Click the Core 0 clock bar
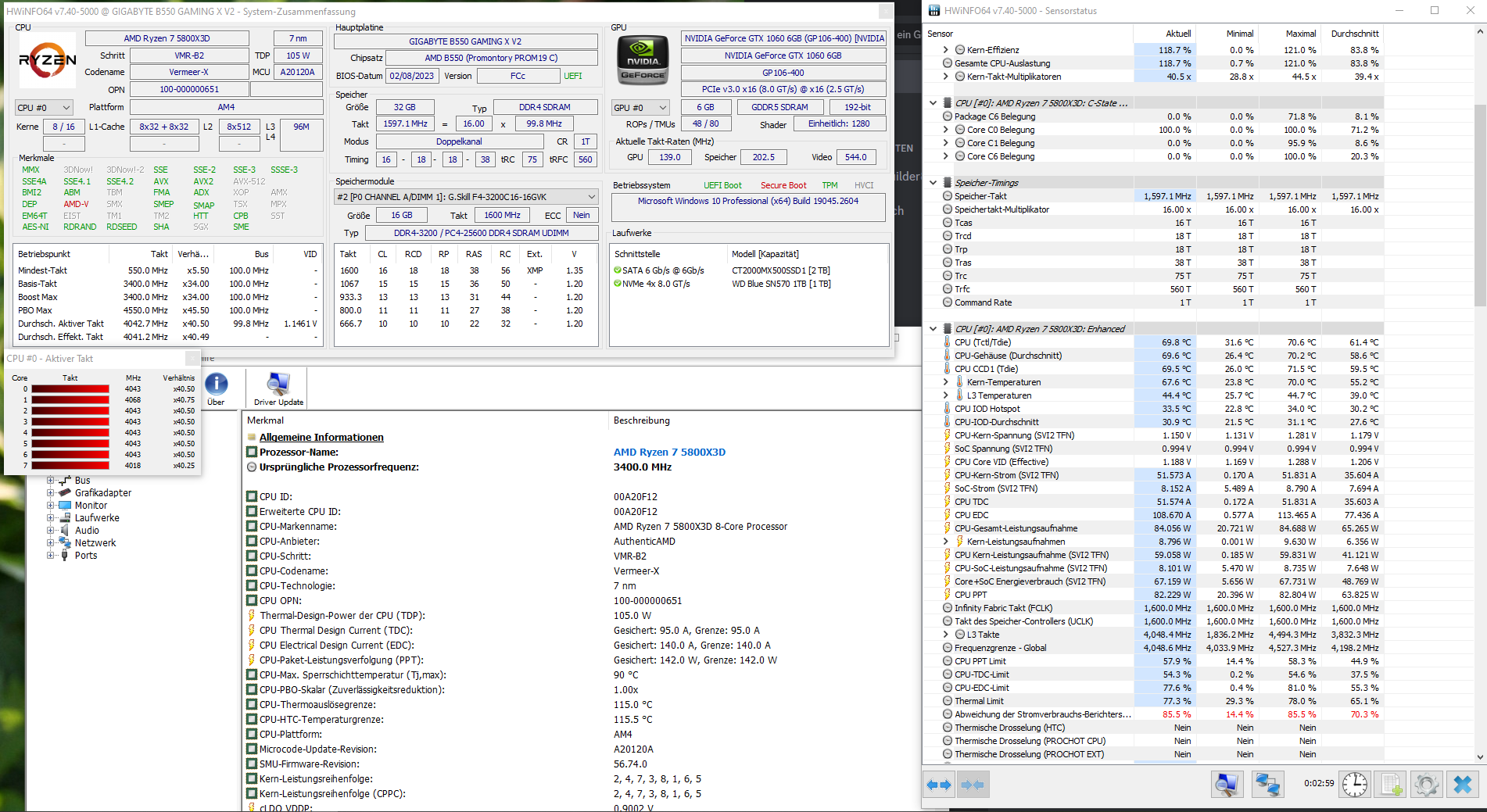Screen dimensions: 1487x812 (70, 388)
